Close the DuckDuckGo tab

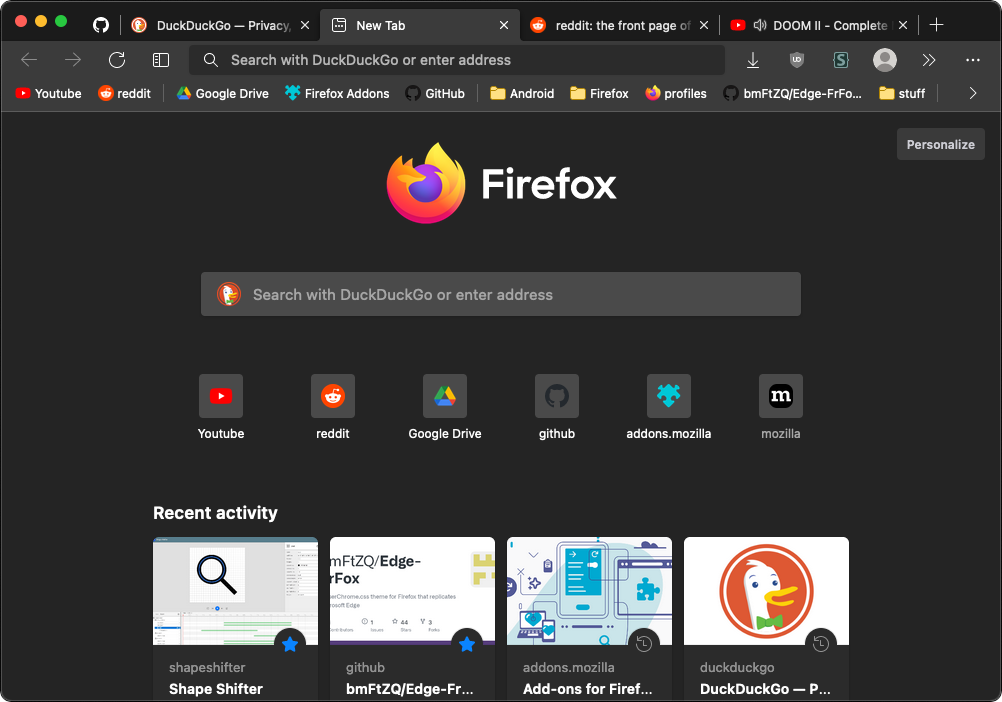(x=305, y=26)
